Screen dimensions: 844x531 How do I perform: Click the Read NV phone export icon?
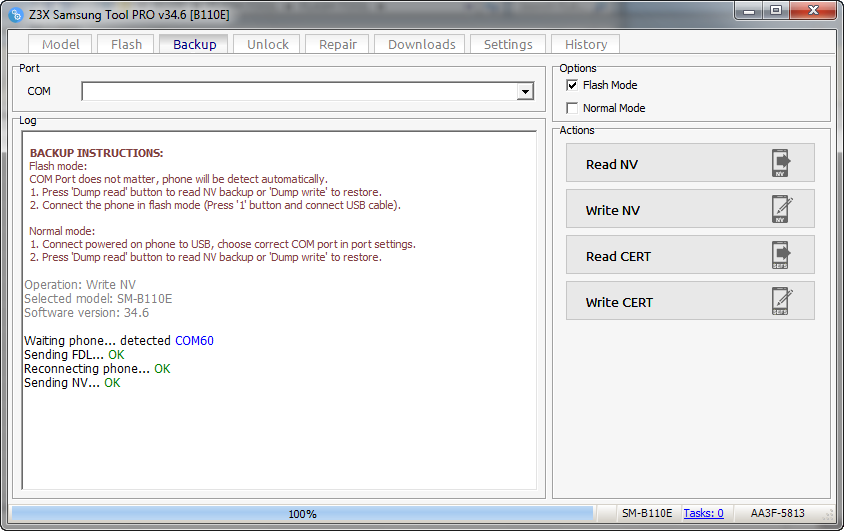click(781, 163)
